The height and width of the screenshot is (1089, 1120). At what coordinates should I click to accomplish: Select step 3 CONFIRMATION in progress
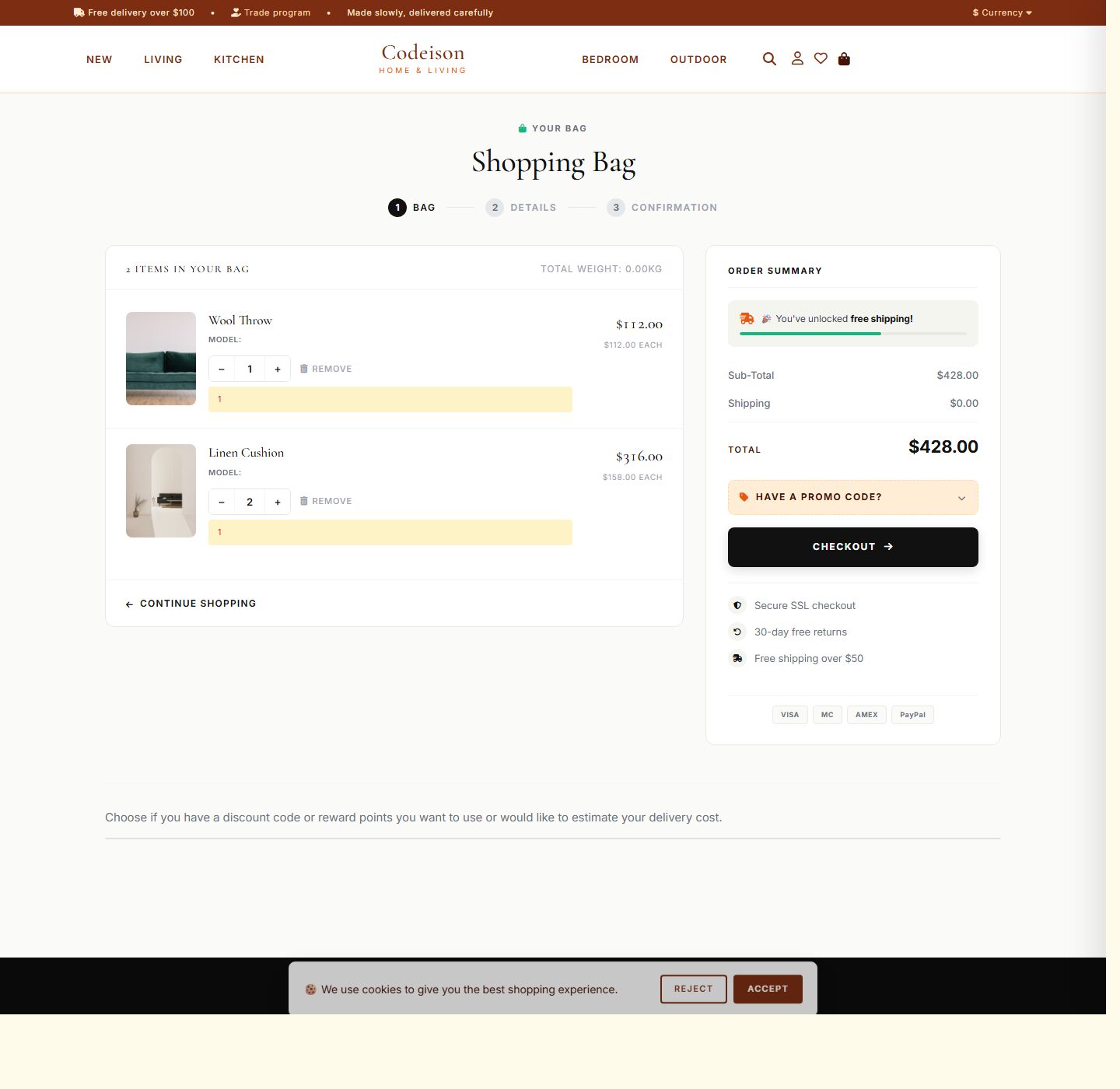(662, 208)
